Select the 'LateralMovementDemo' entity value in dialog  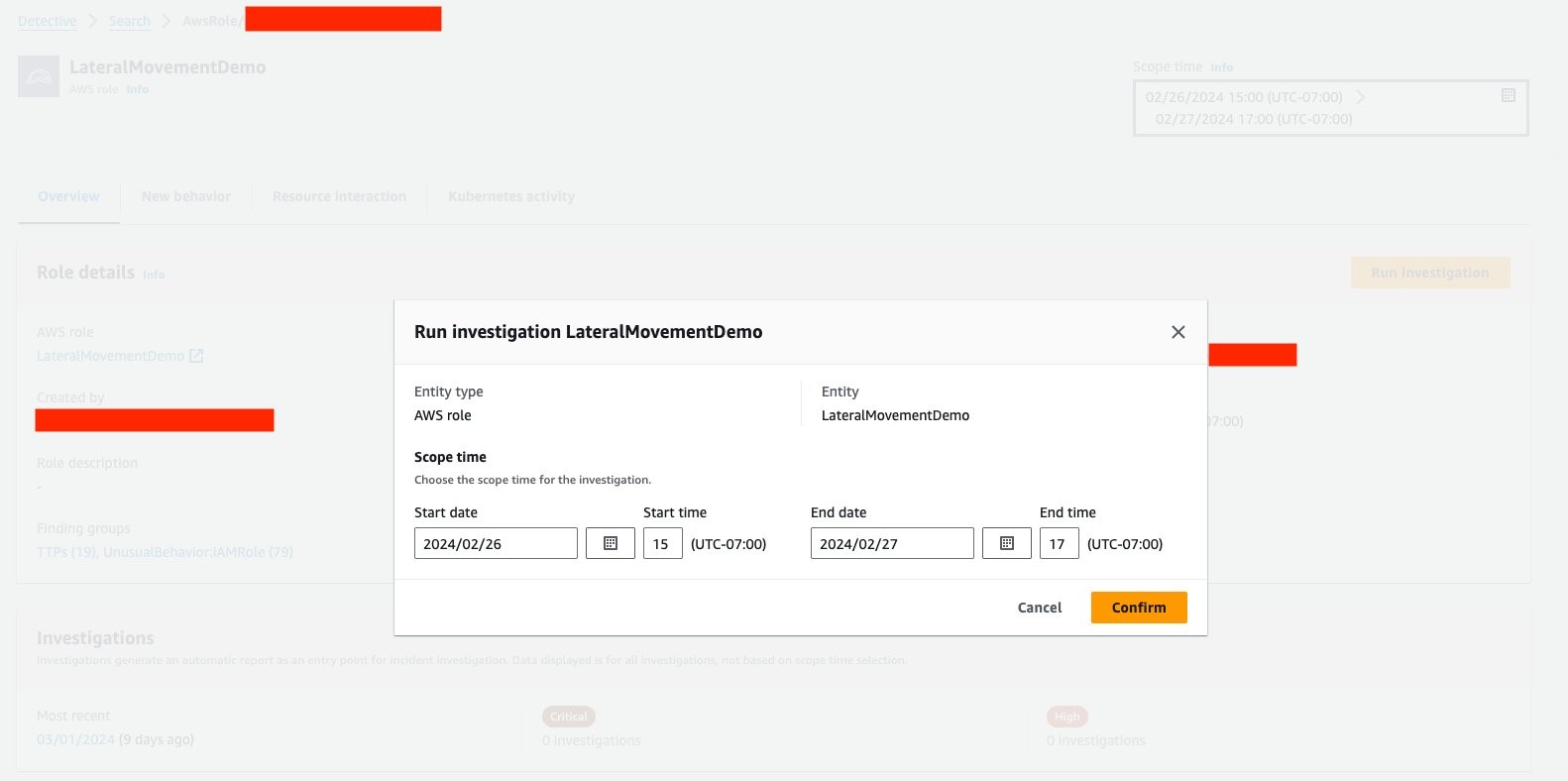pos(895,415)
